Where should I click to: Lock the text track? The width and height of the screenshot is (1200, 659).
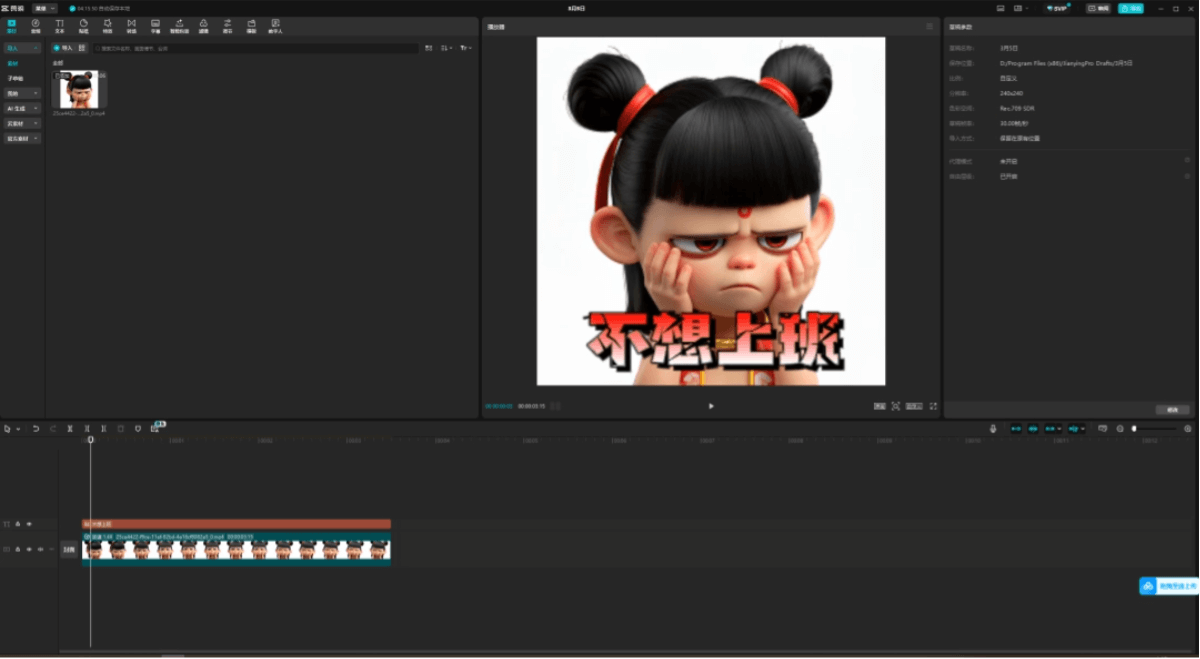pyautogui.click(x=18, y=524)
